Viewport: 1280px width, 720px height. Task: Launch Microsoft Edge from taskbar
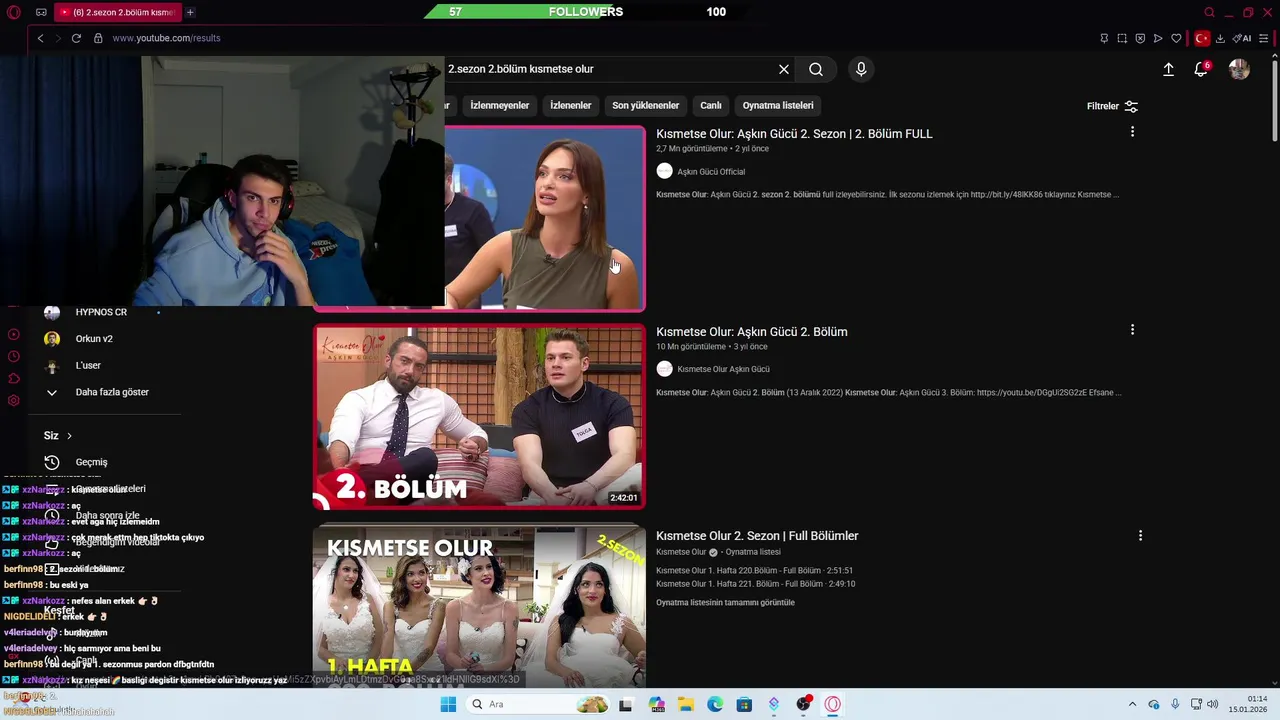[x=715, y=704]
